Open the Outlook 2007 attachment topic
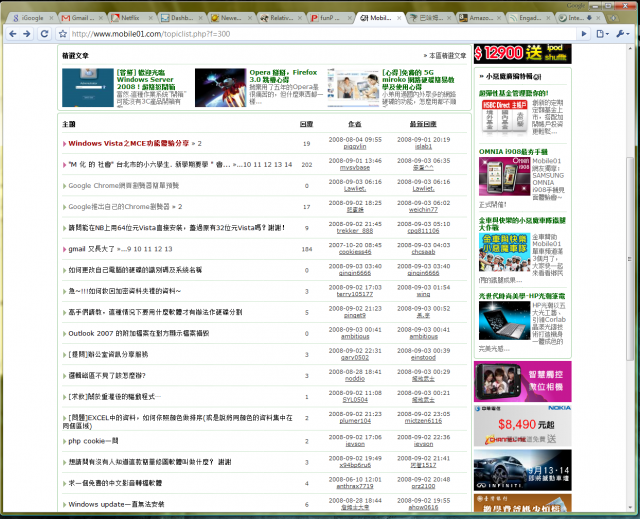This screenshot has height=519, width=640. [138, 333]
